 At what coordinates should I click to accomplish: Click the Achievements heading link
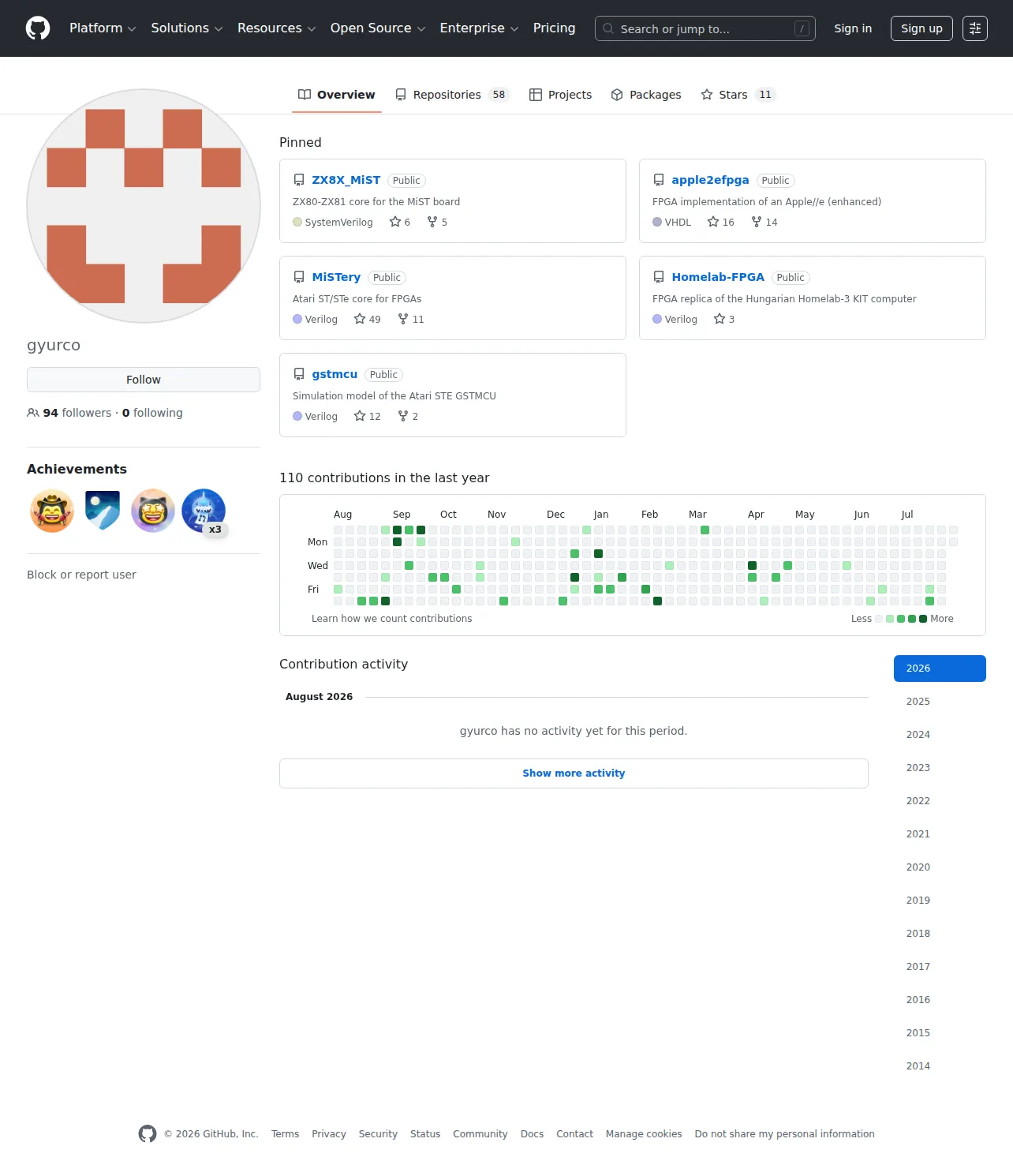point(77,469)
